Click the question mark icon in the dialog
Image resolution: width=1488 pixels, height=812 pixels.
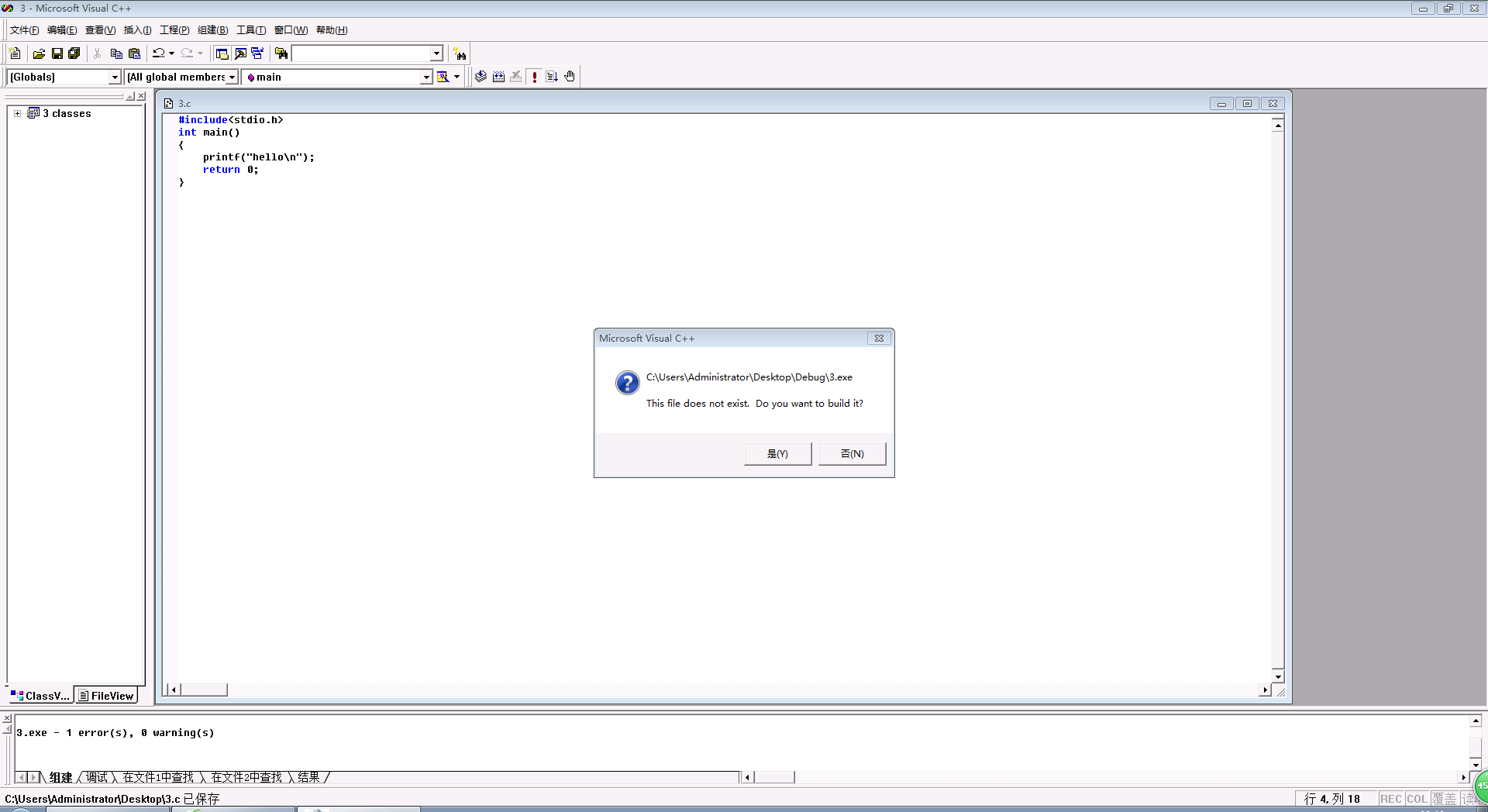click(x=627, y=383)
